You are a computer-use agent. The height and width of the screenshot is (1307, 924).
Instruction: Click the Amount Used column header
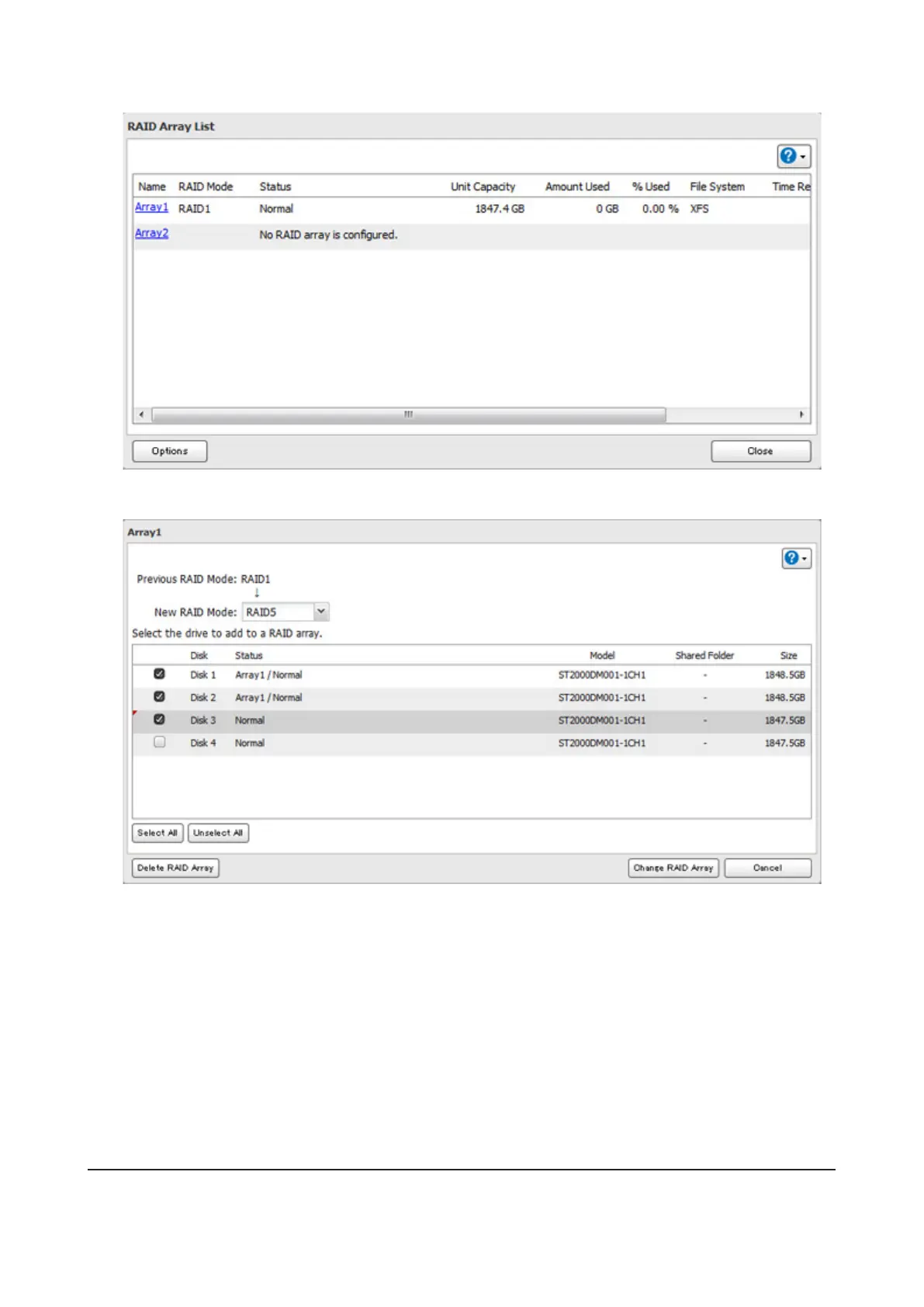click(577, 186)
